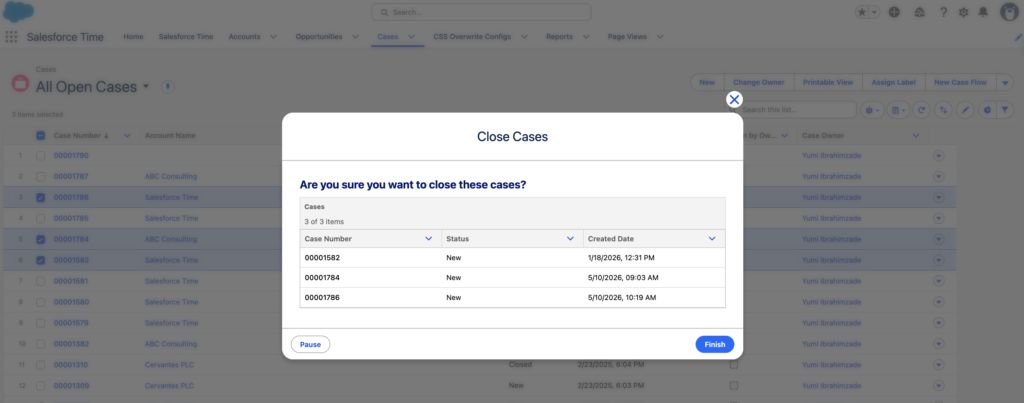Open the Opportunities tab dropdown chevron
Viewport: 1024px width, 403px height.
pos(355,37)
